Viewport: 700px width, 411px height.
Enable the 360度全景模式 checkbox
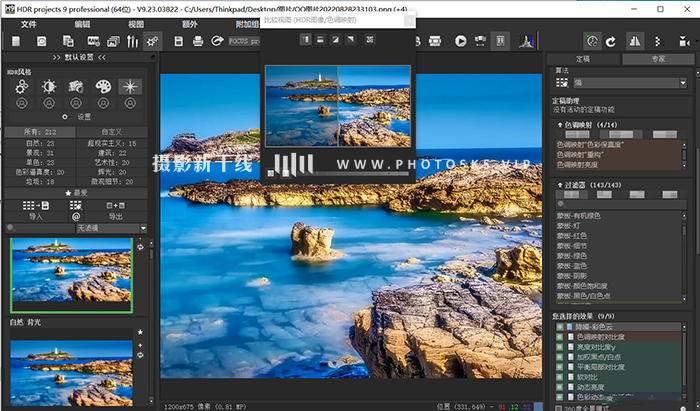pyautogui.click(x=558, y=408)
